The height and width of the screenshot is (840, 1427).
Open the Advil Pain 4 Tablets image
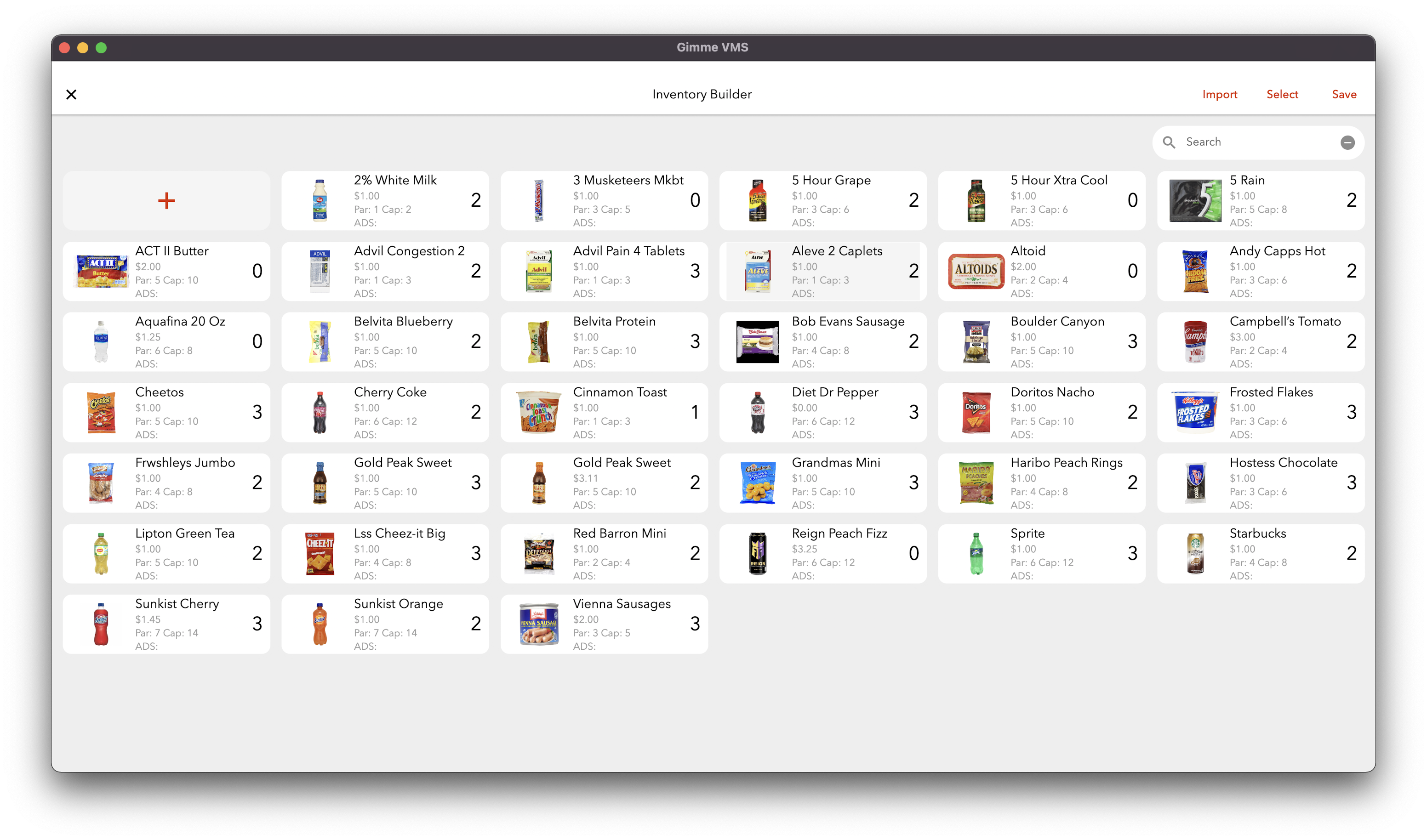(538, 271)
